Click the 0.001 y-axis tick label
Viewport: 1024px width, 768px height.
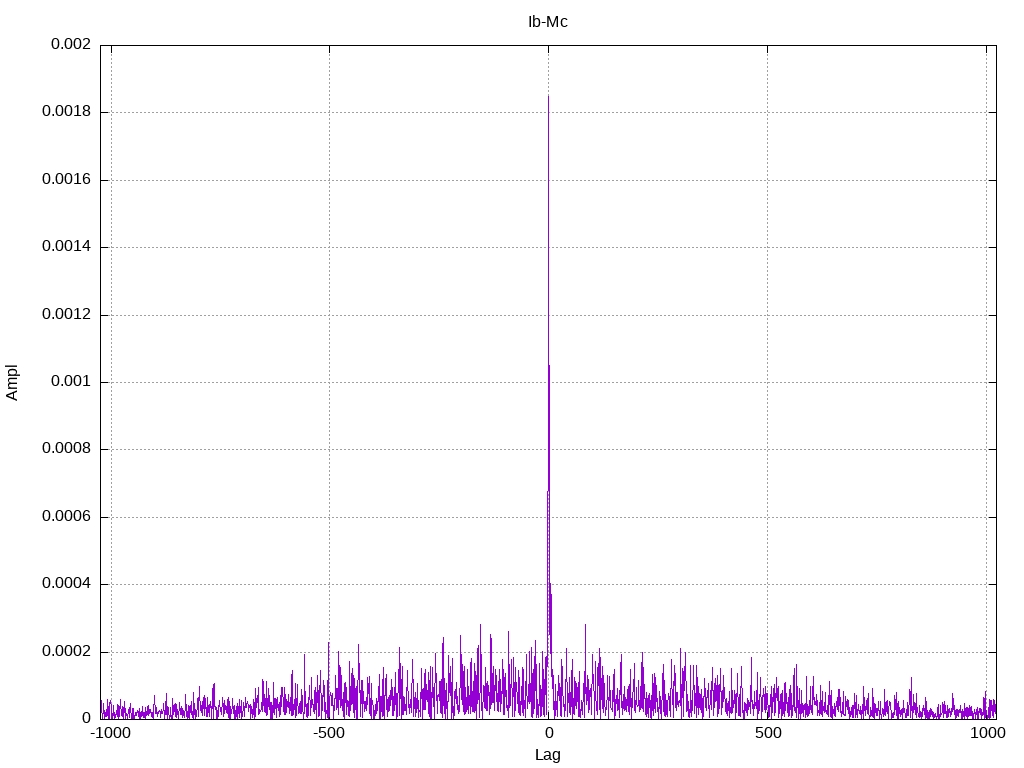70,382
